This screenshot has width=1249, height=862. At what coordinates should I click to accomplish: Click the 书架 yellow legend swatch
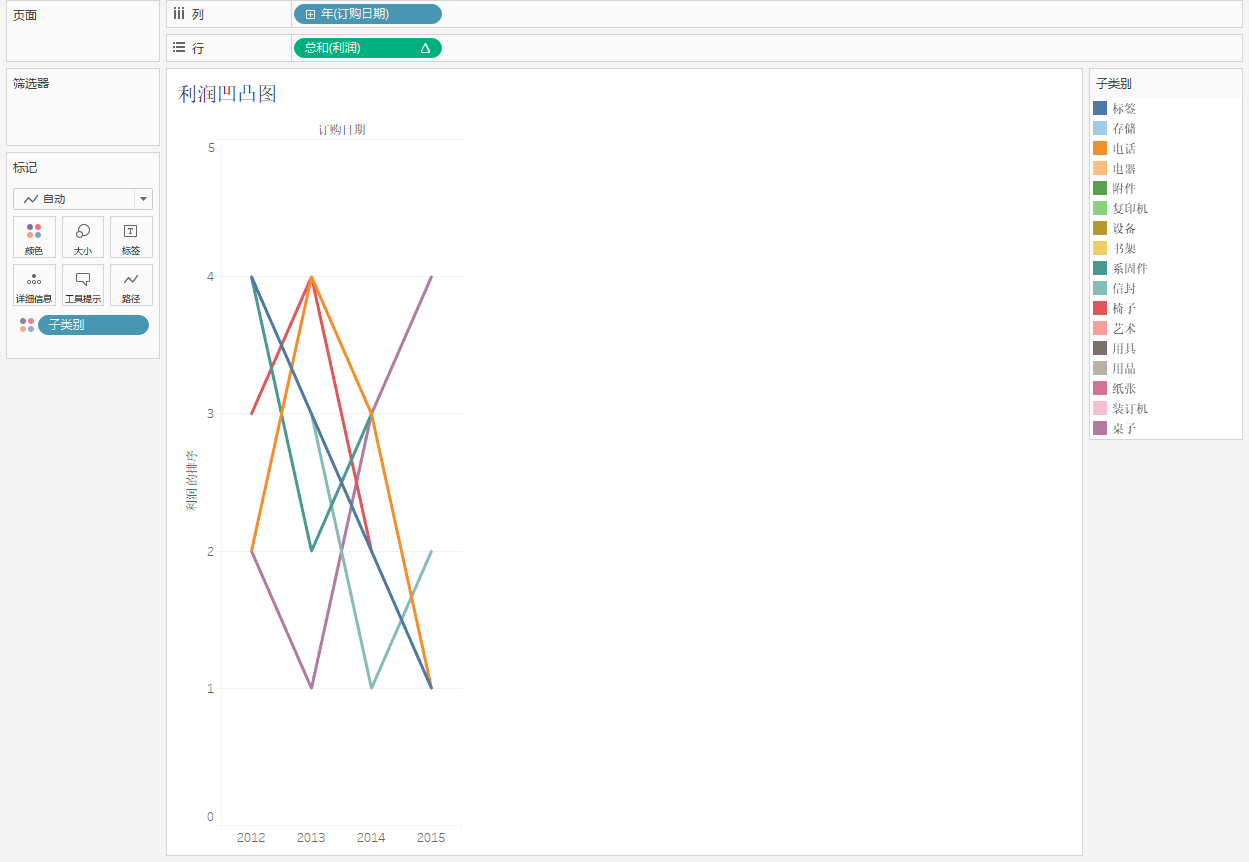pyautogui.click(x=1100, y=248)
